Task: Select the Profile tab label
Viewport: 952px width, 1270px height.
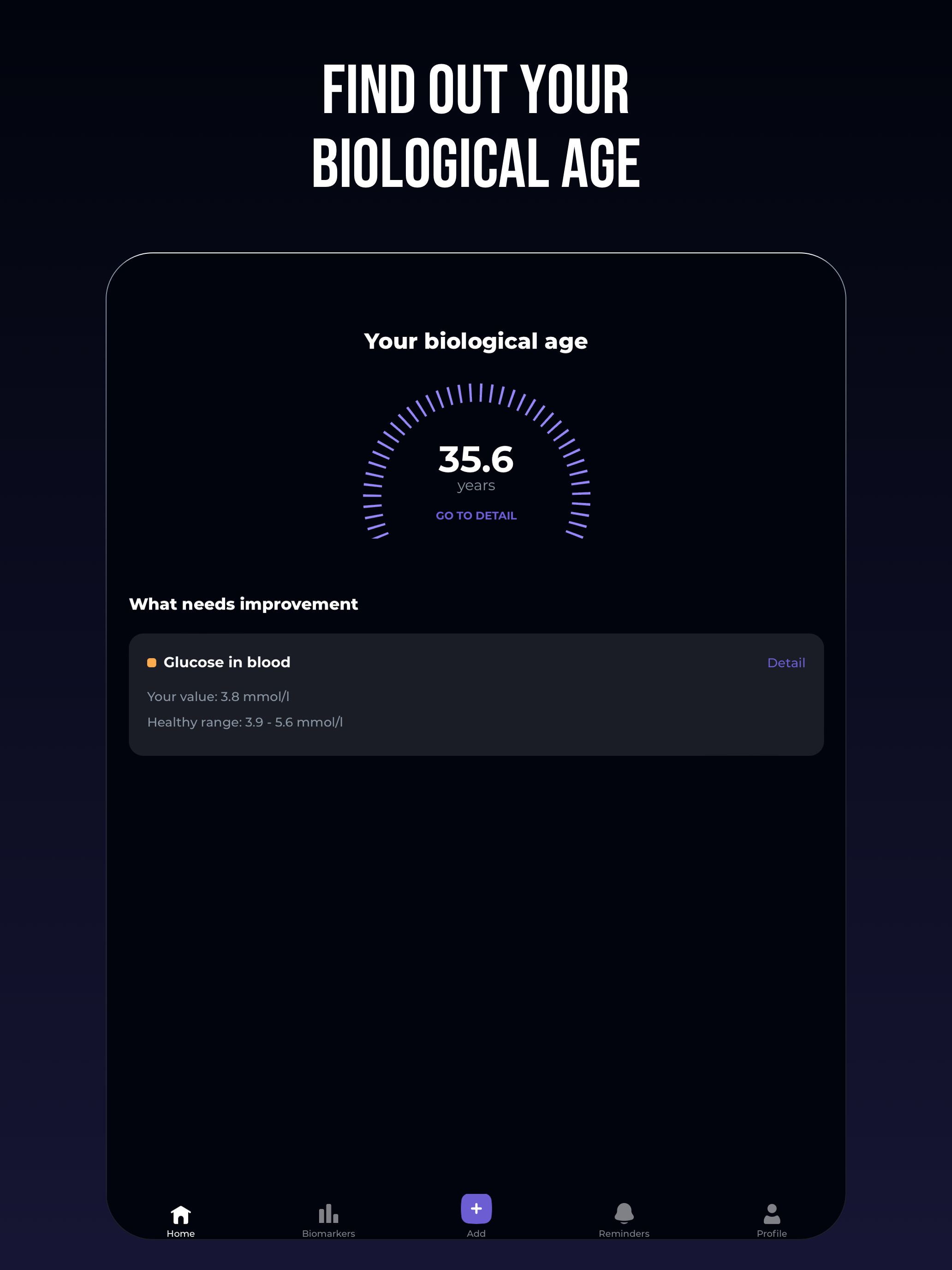Action: tap(772, 1233)
